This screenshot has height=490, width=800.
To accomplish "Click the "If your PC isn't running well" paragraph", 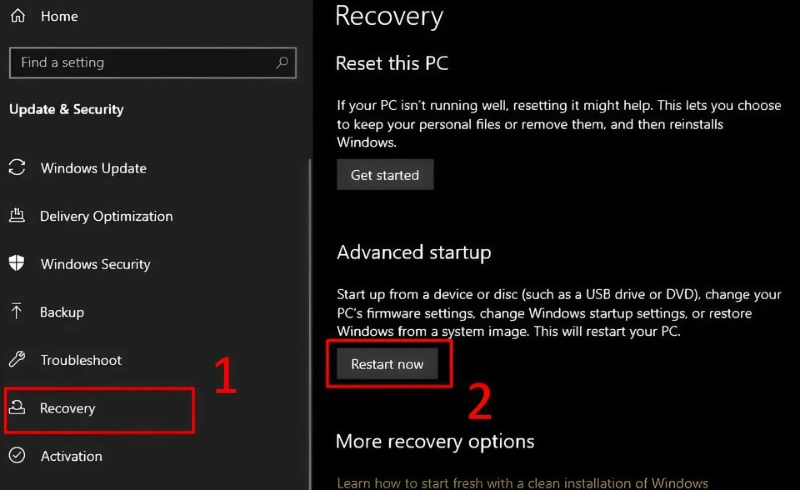I will tap(559, 124).
